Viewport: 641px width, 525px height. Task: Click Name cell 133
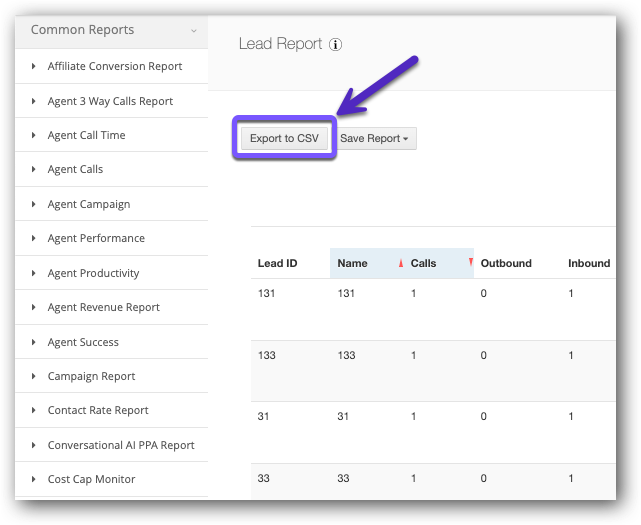(346, 355)
